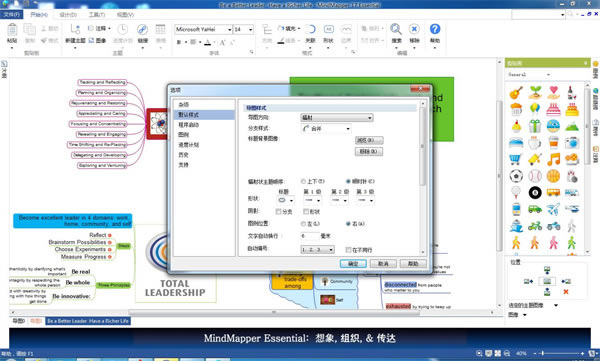Open the 文件(F) menu

pos(11,15)
